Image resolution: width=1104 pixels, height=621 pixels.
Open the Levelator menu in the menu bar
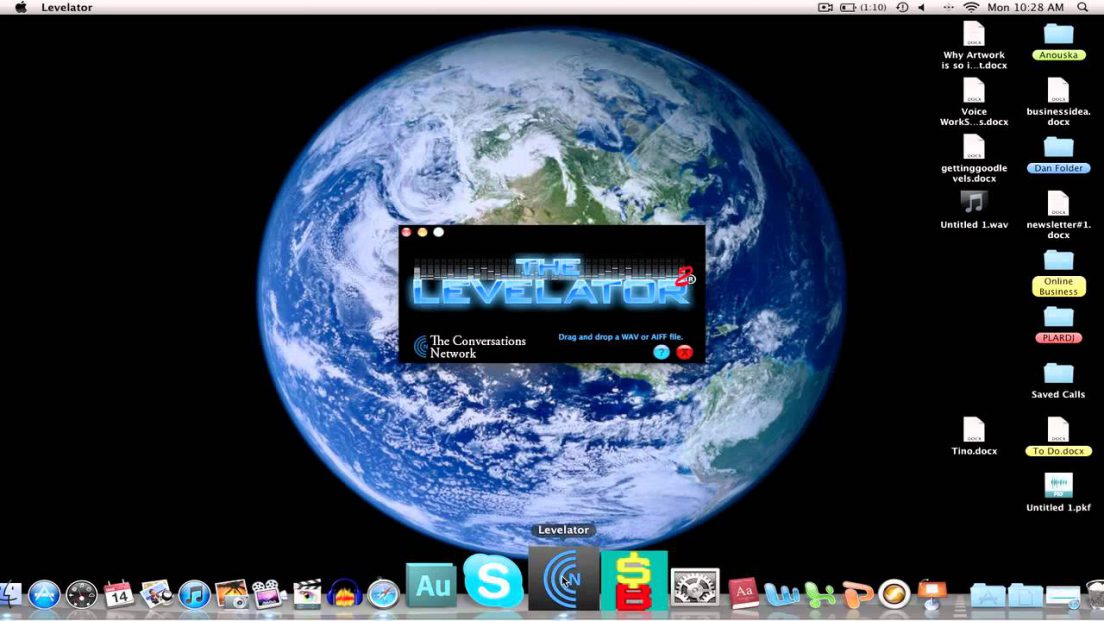pyautogui.click(x=66, y=8)
